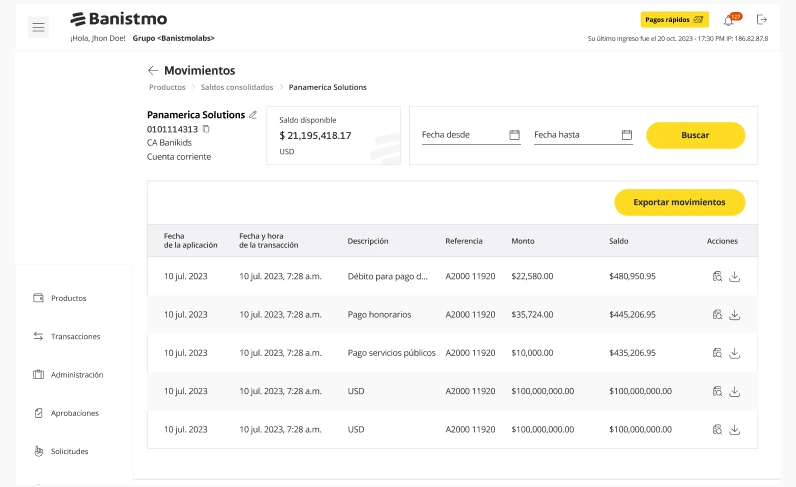The image size is (796, 487).
Task: Click Saldo disponible balance card
Action: click(x=334, y=136)
